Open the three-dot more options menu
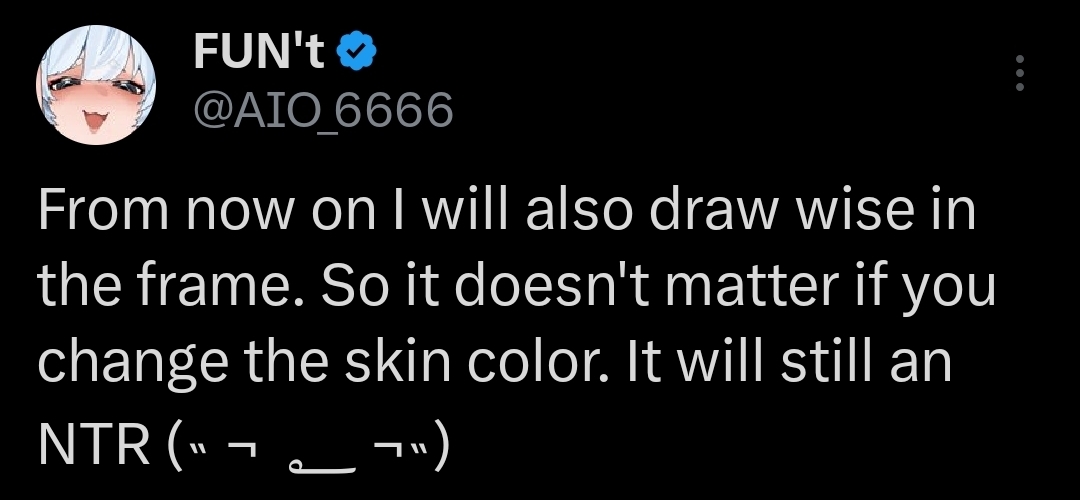 coord(1020,74)
